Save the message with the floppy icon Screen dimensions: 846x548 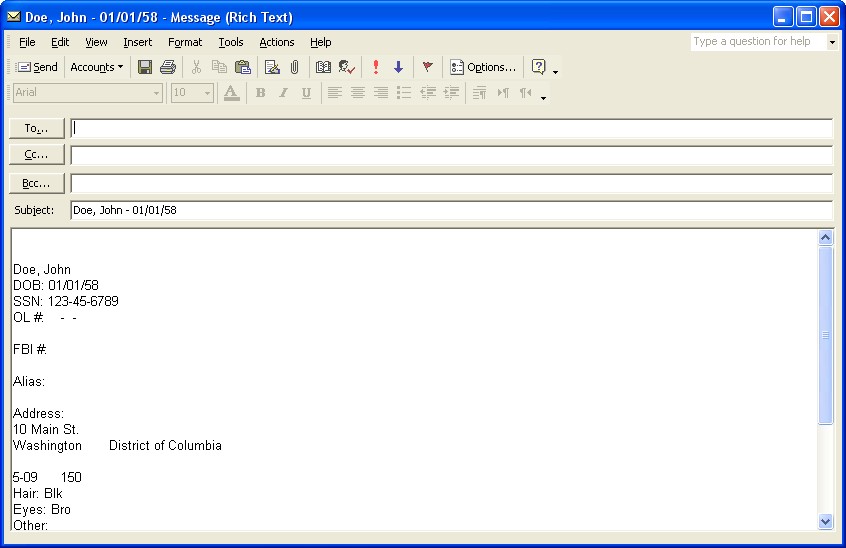(x=145, y=67)
